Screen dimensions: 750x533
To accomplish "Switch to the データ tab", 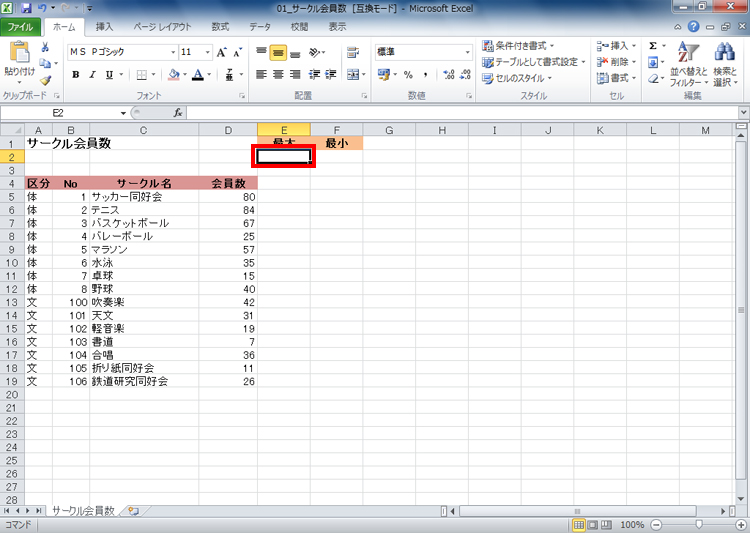I will [x=260, y=27].
